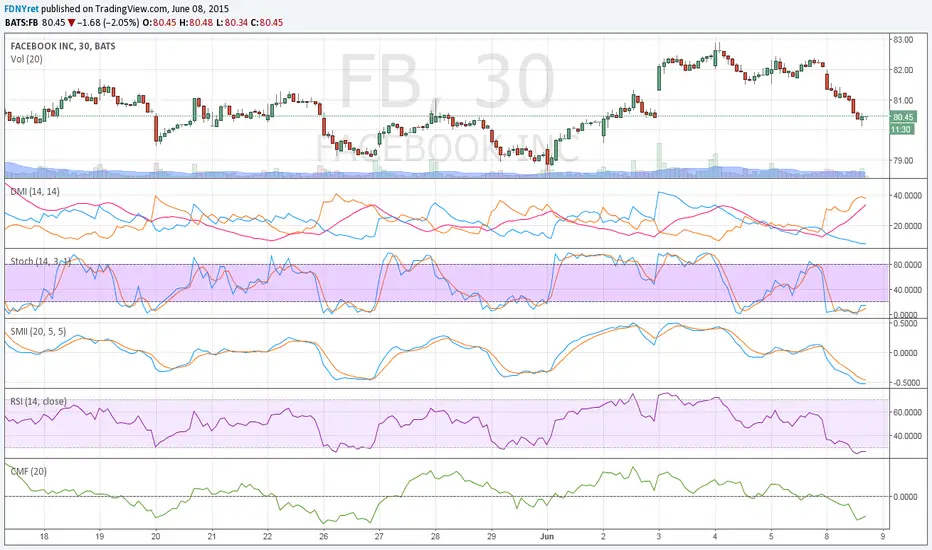Select the CMF (20) indicator label
The height and width of the screenshot is (550, 932).
point(29,472)
